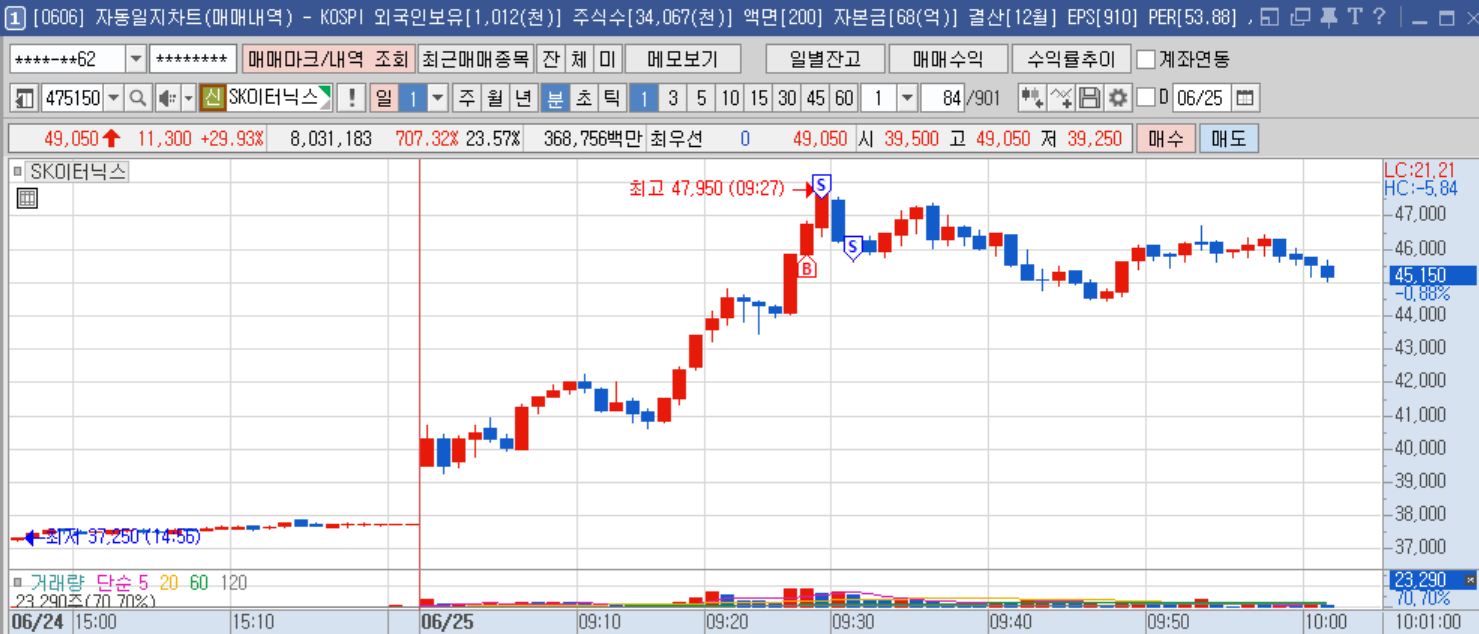1479x634 pixels.
Task: Open stock code search magnifier
Action: [138, 98]
